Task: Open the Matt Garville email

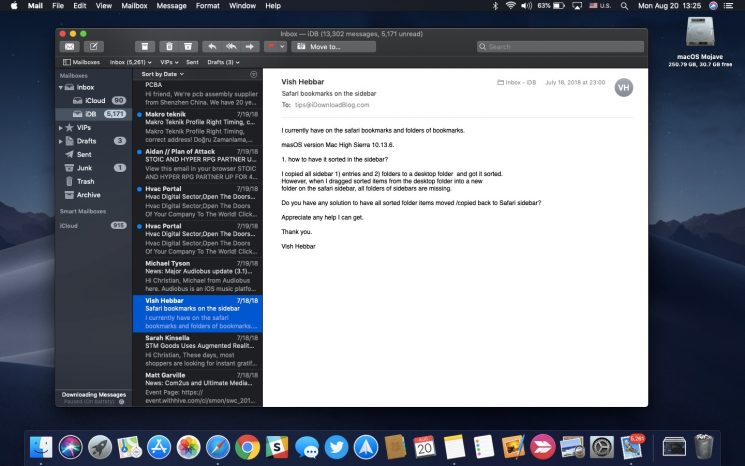Action: (x=198, y=388)
